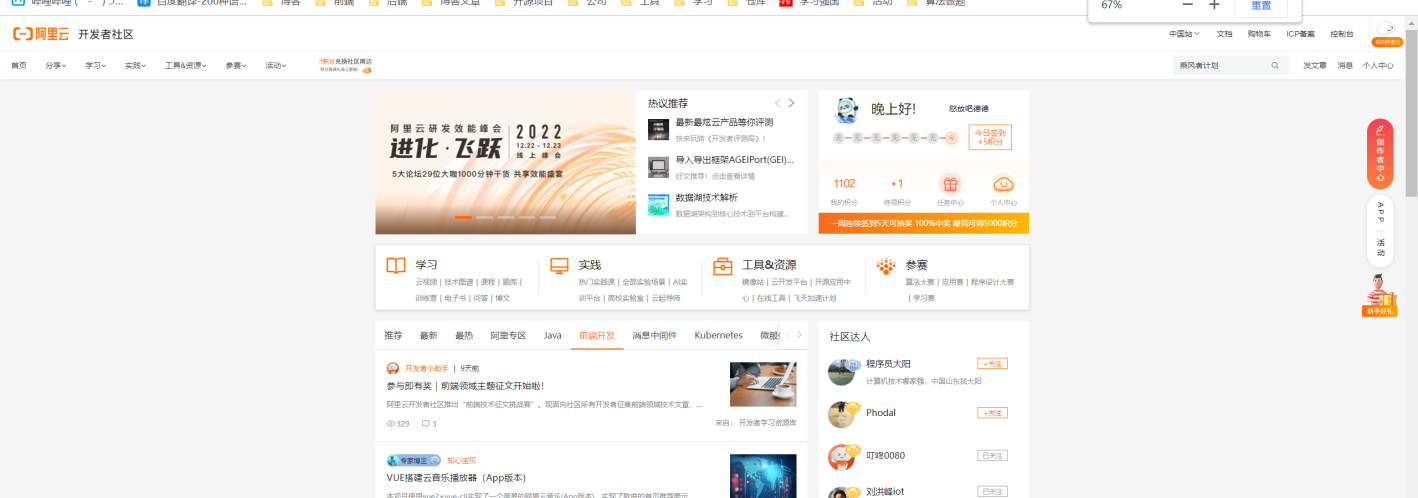The height and width of the screenshot is (498, 1418).
Task: Switch to the 消息中间件 tab
Action: click(655, 336)
